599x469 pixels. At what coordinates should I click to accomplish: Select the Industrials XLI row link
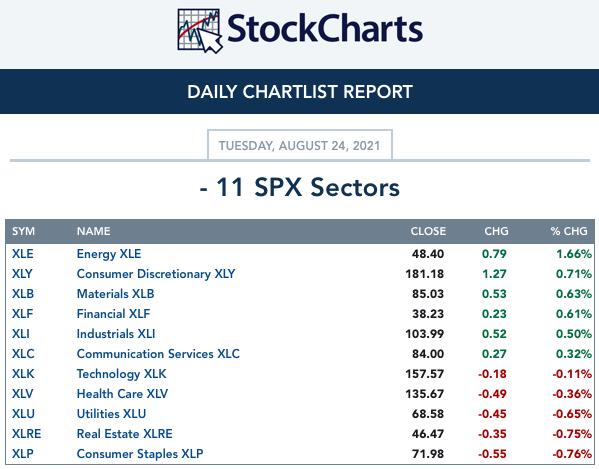[116, 334]
